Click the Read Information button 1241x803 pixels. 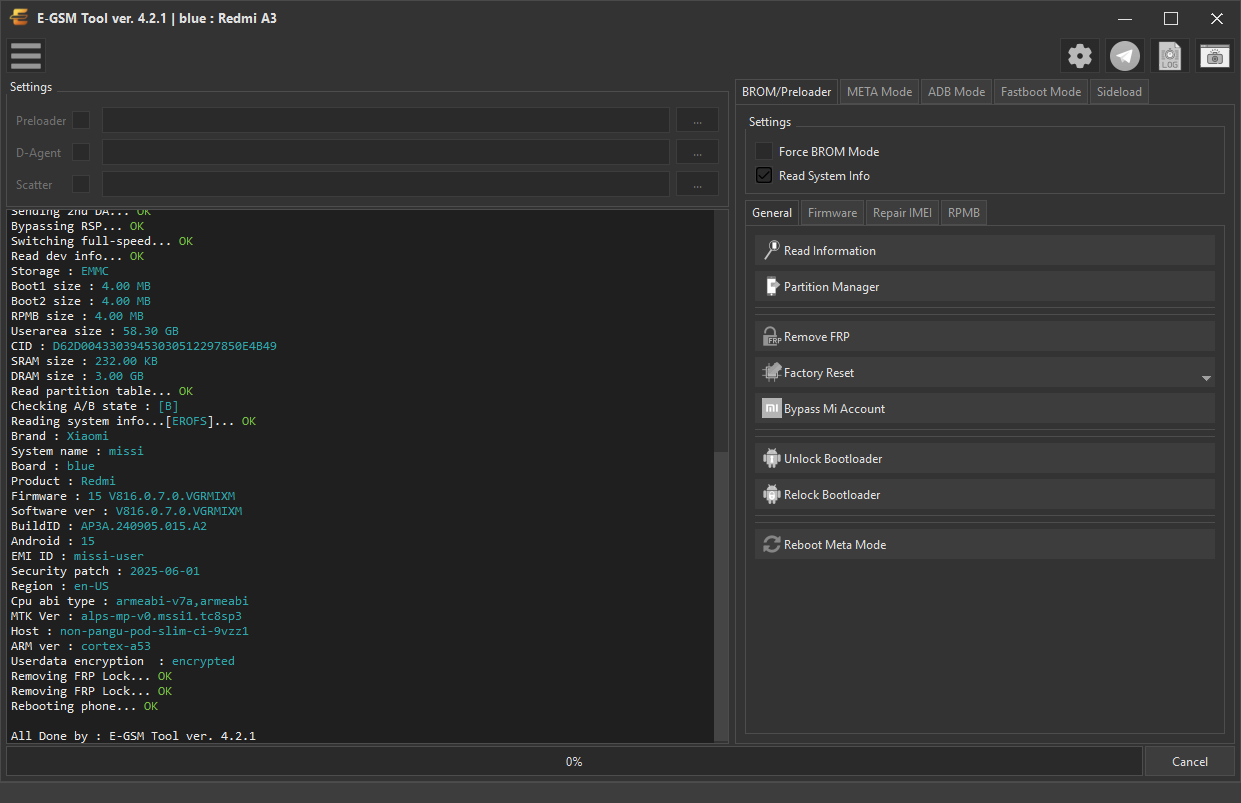click(x=985, y=251)
